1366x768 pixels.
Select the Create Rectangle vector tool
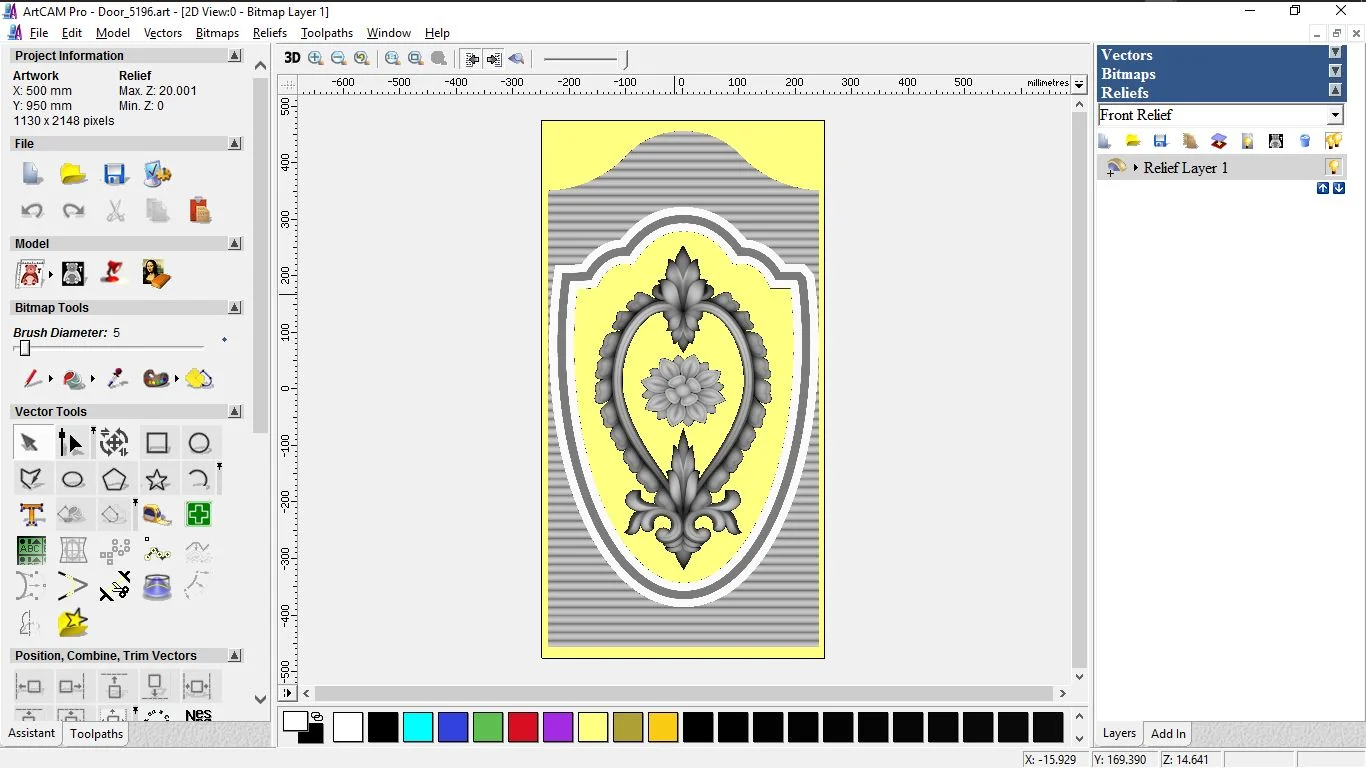pyautogui.click(x=157, y=442)
